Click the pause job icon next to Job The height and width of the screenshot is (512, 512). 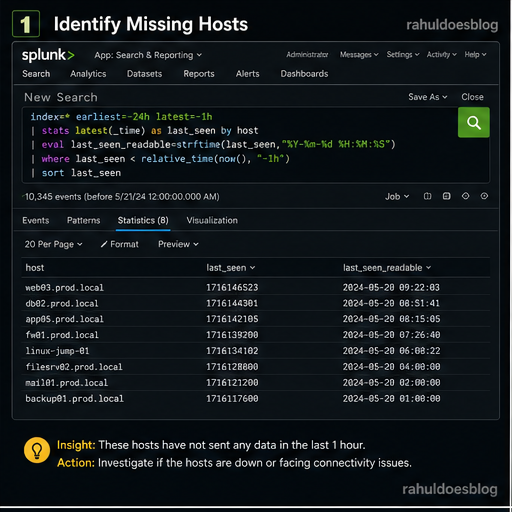(x=427, y=196)
